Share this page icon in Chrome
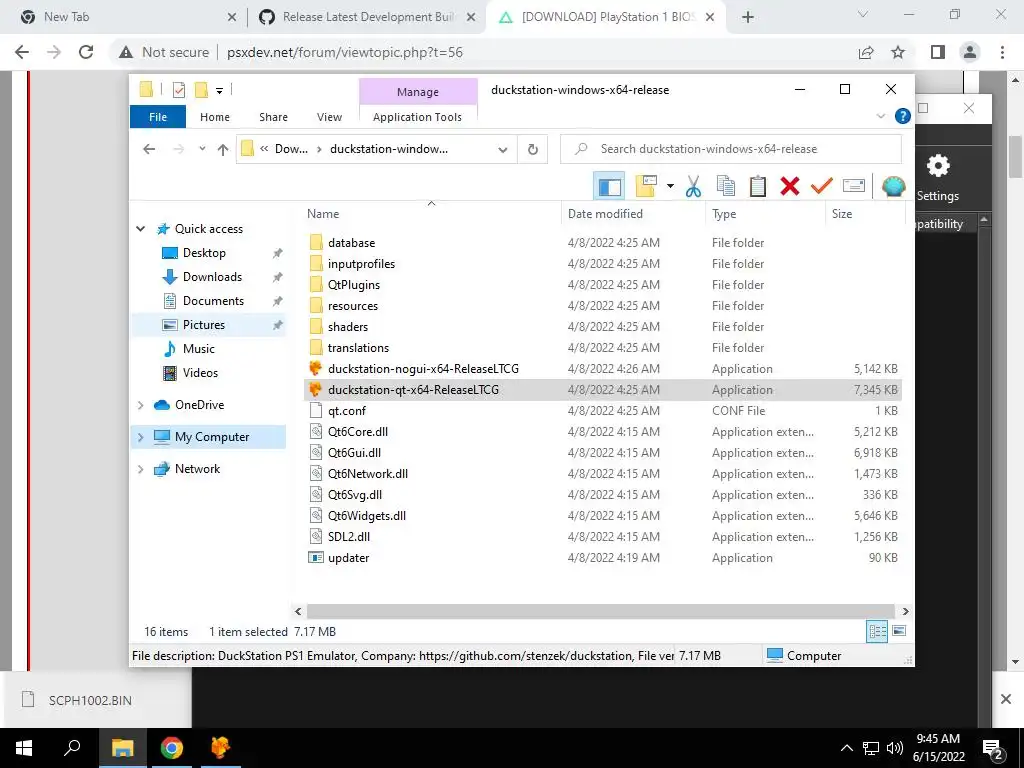This screenshot has height=768, width=1024. pos(866,52)
